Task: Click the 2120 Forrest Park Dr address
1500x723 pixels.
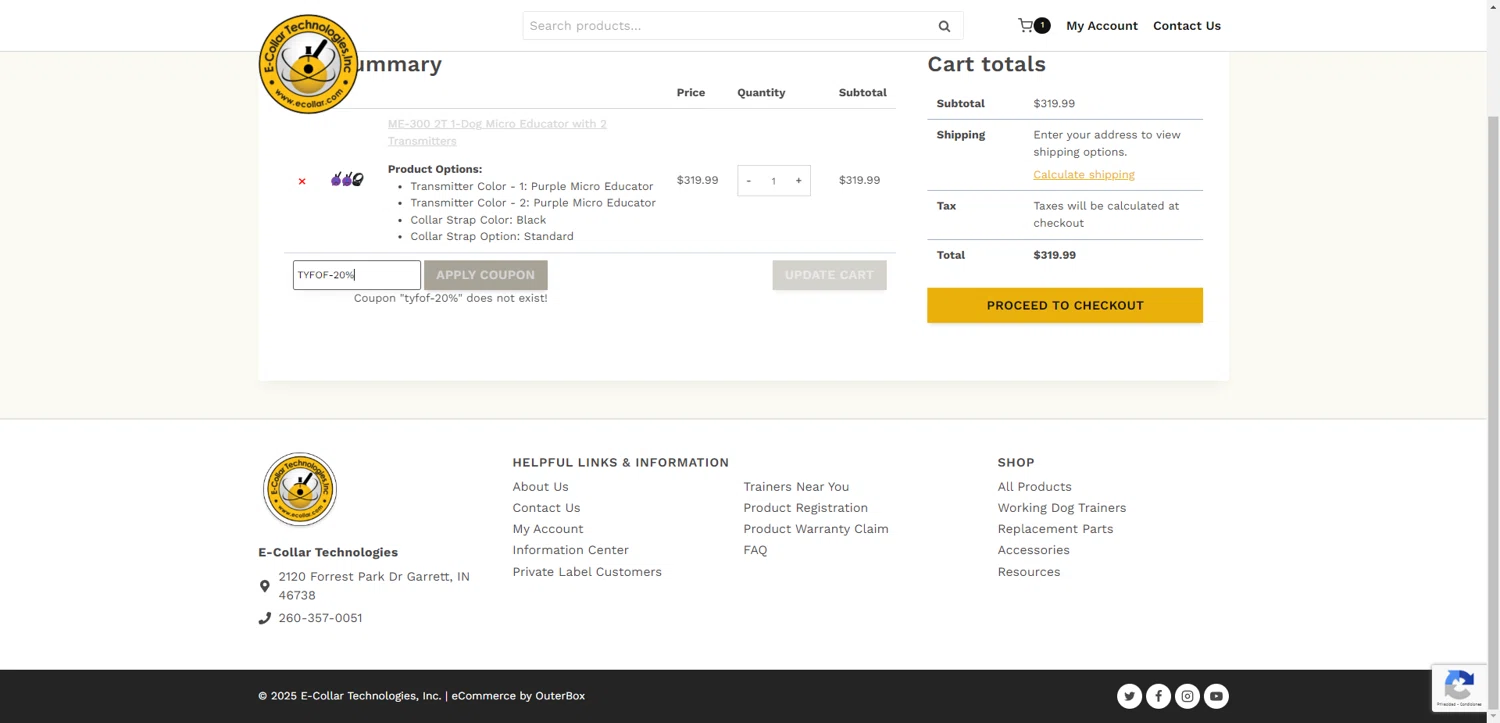Action: (374, 586)
